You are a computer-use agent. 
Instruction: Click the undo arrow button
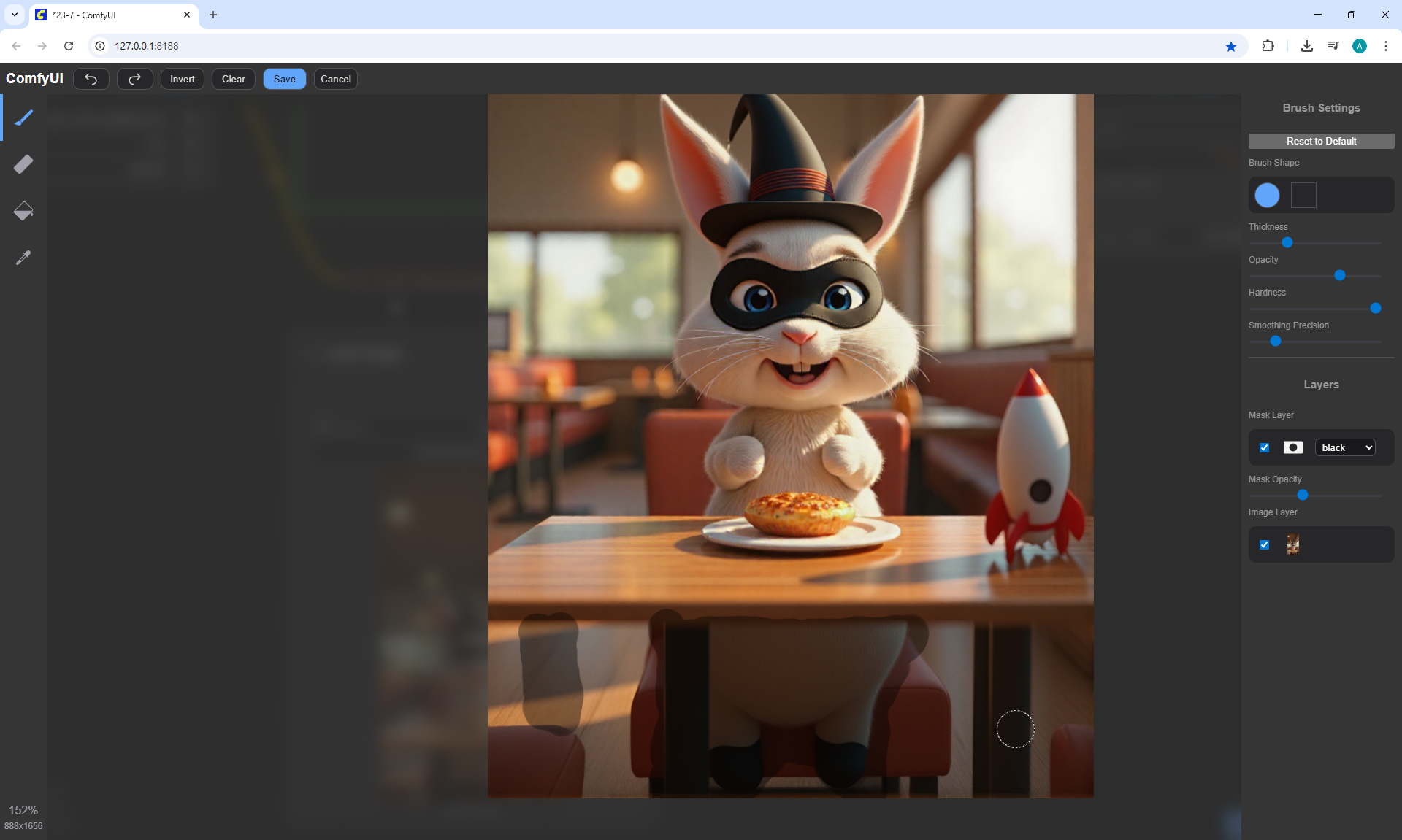[91, 79]
